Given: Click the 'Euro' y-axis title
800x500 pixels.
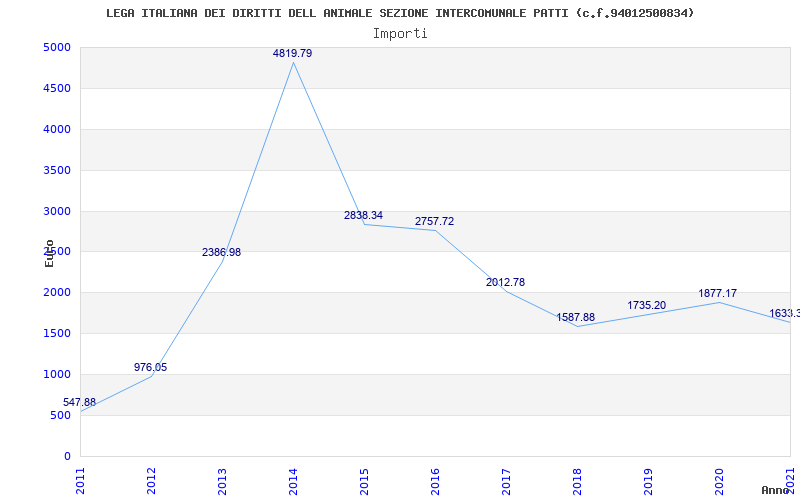Looking at the screenshot, I should tap(49, 254).
